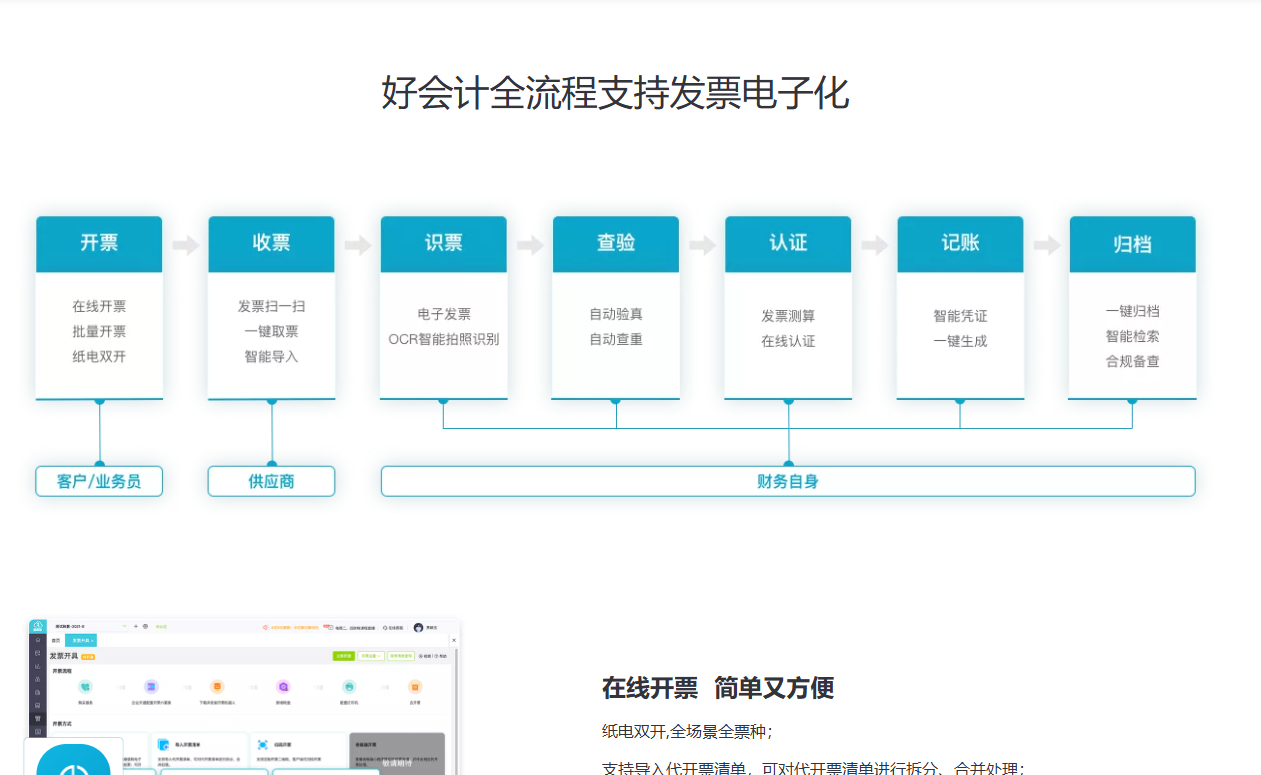Select the 自动验真 text line
Image resolution: width=1261 pixels, height=775 pixels.
616,314
